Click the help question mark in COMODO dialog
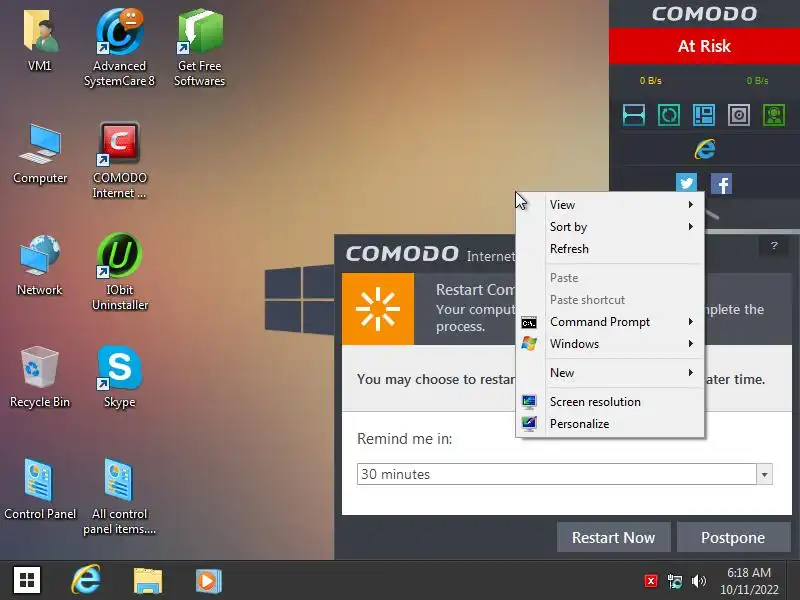Viewport: 800px width, 600px height. [774, 246]
